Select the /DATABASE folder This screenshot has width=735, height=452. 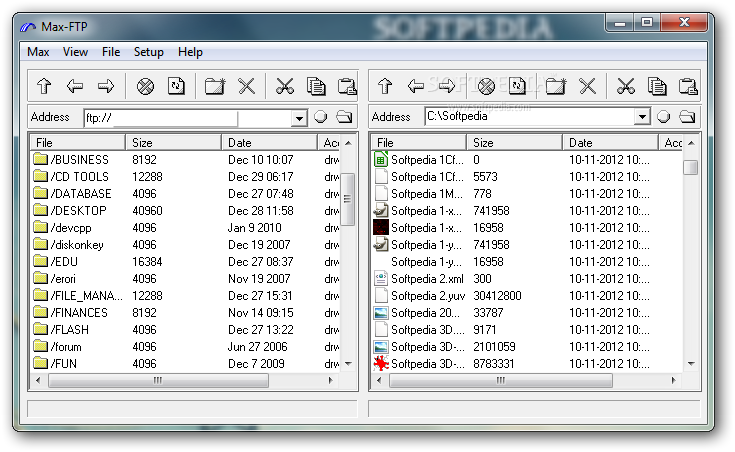(73, 194)
